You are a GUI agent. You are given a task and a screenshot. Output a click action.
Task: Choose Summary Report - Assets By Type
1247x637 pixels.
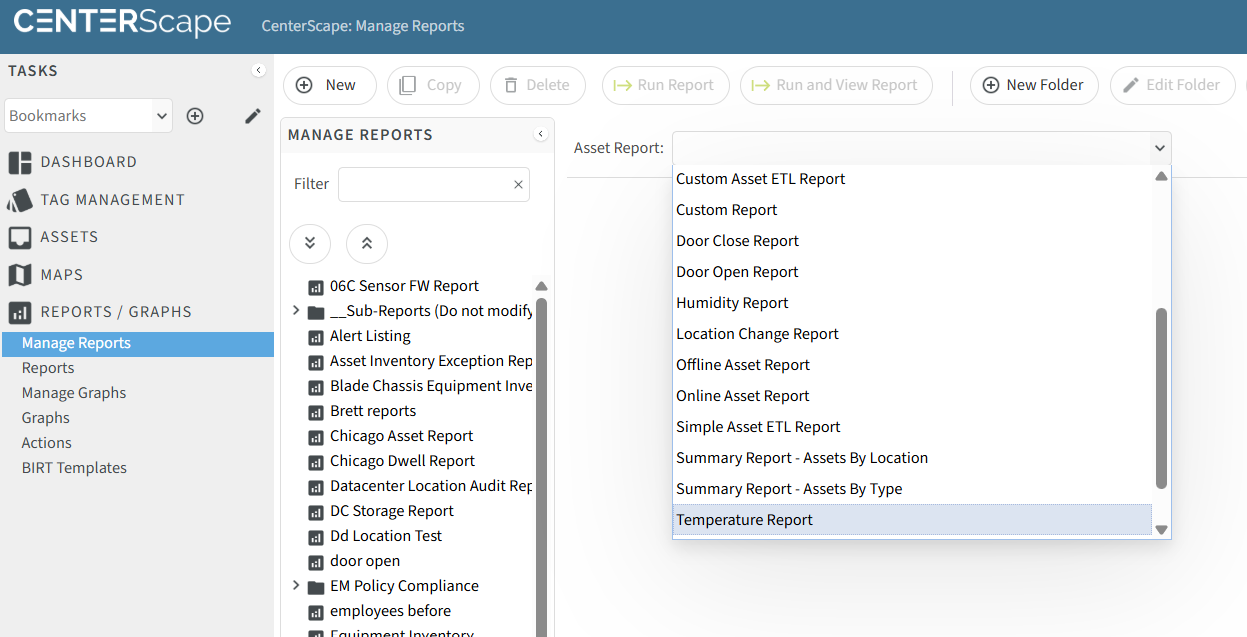912,489
